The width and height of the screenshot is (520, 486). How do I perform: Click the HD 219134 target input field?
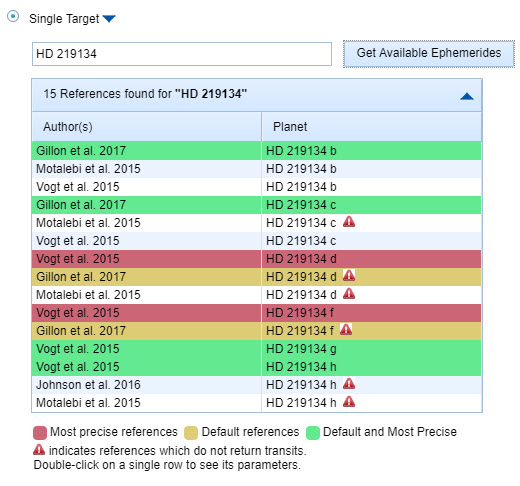(x=182, y=54)
